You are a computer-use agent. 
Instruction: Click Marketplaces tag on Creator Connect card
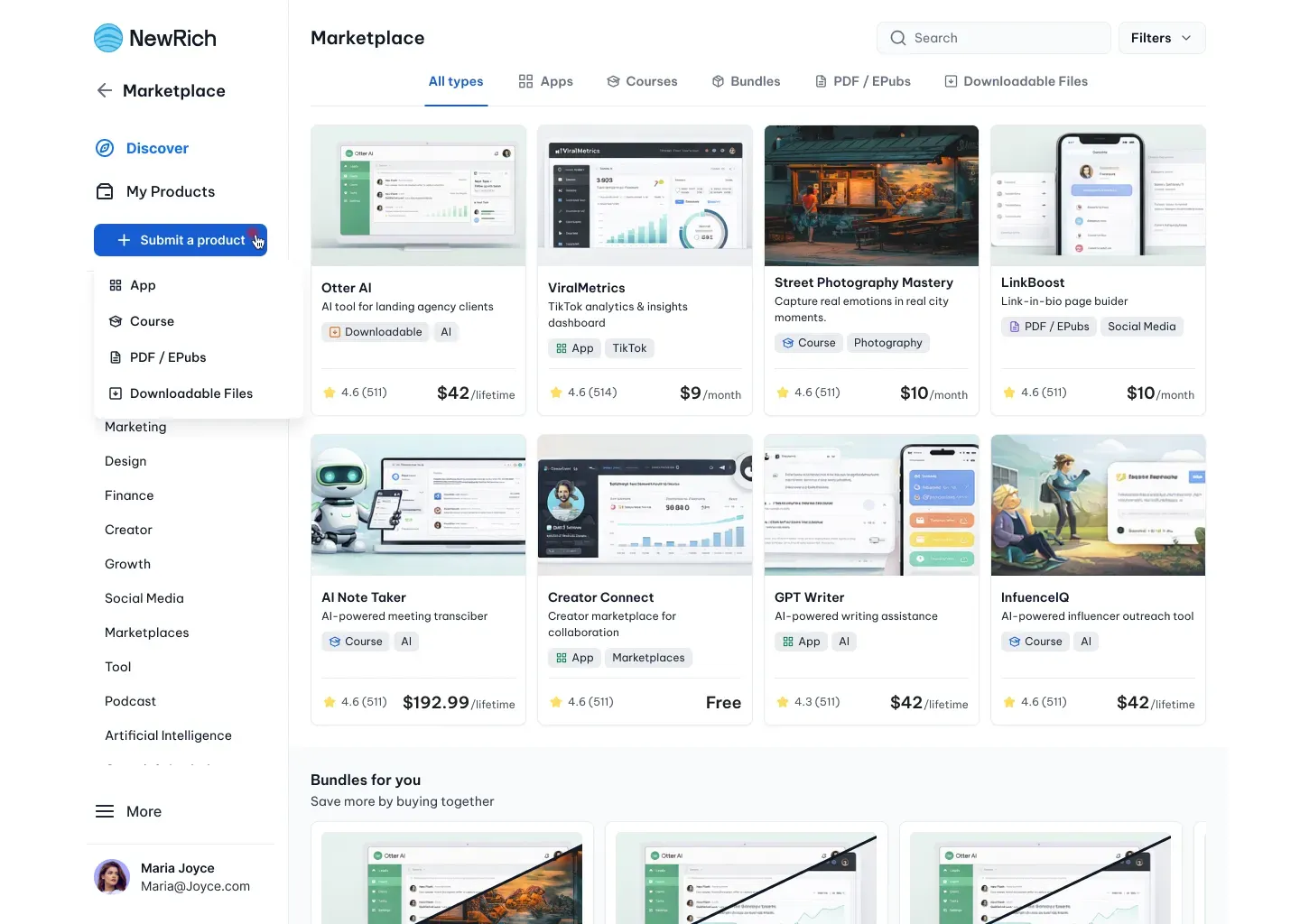[648, 658]
